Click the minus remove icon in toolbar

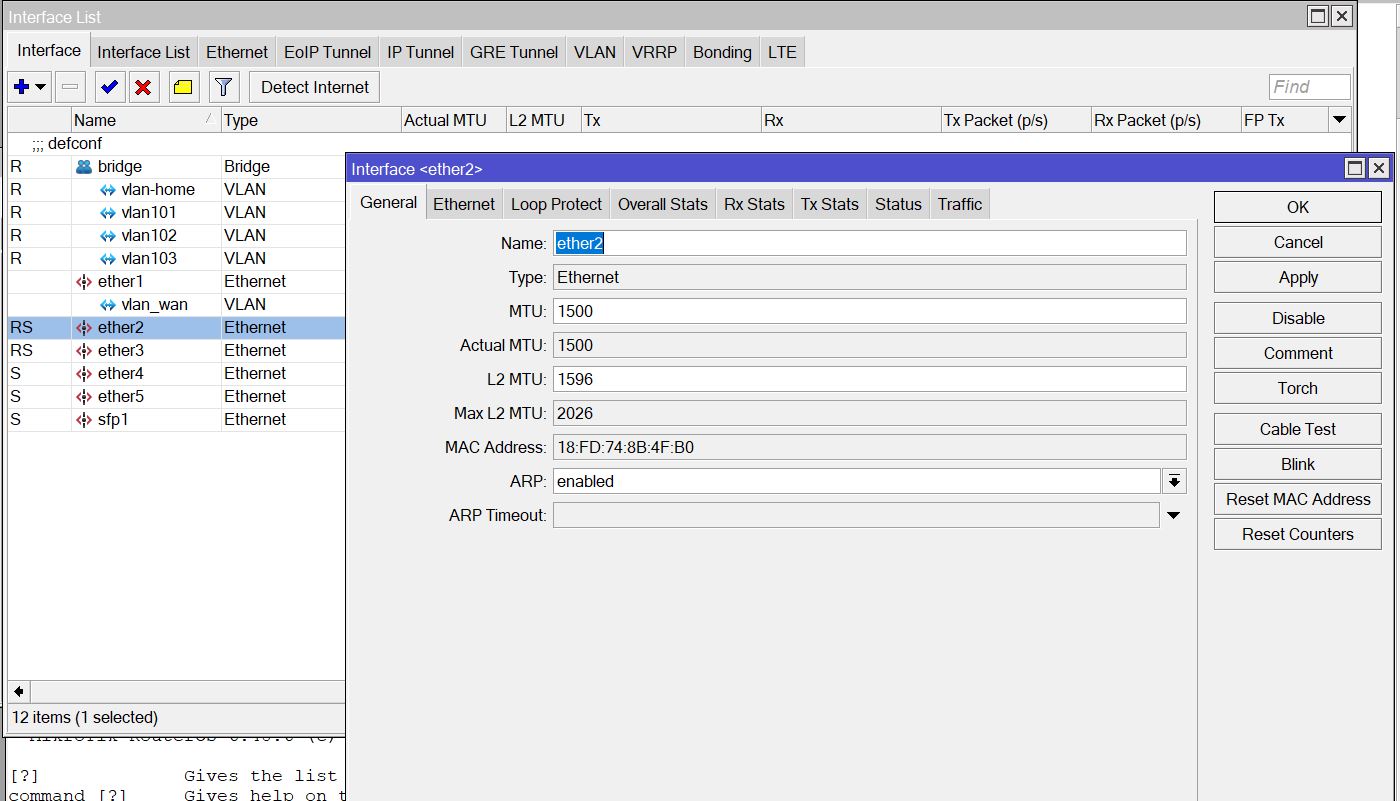point(70,87)
